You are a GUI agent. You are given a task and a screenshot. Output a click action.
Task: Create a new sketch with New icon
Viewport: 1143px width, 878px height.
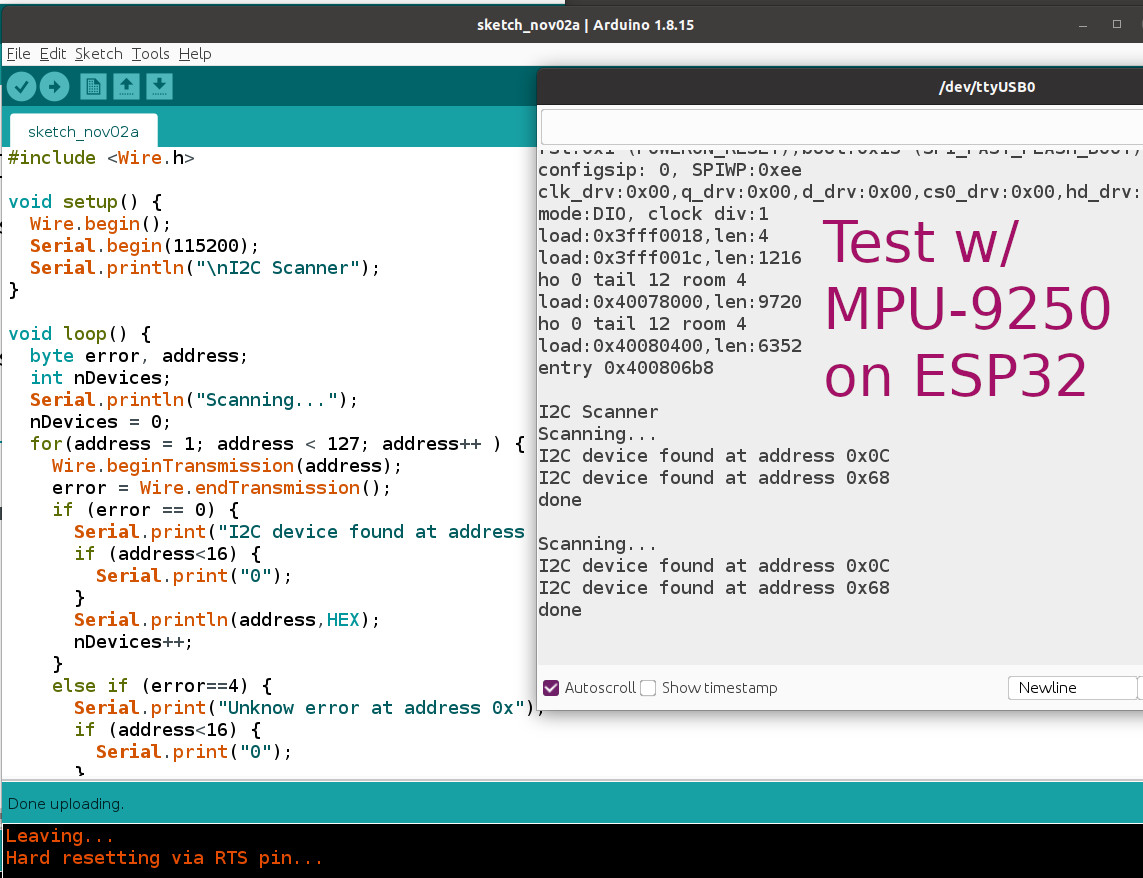[x=93, y=87]
